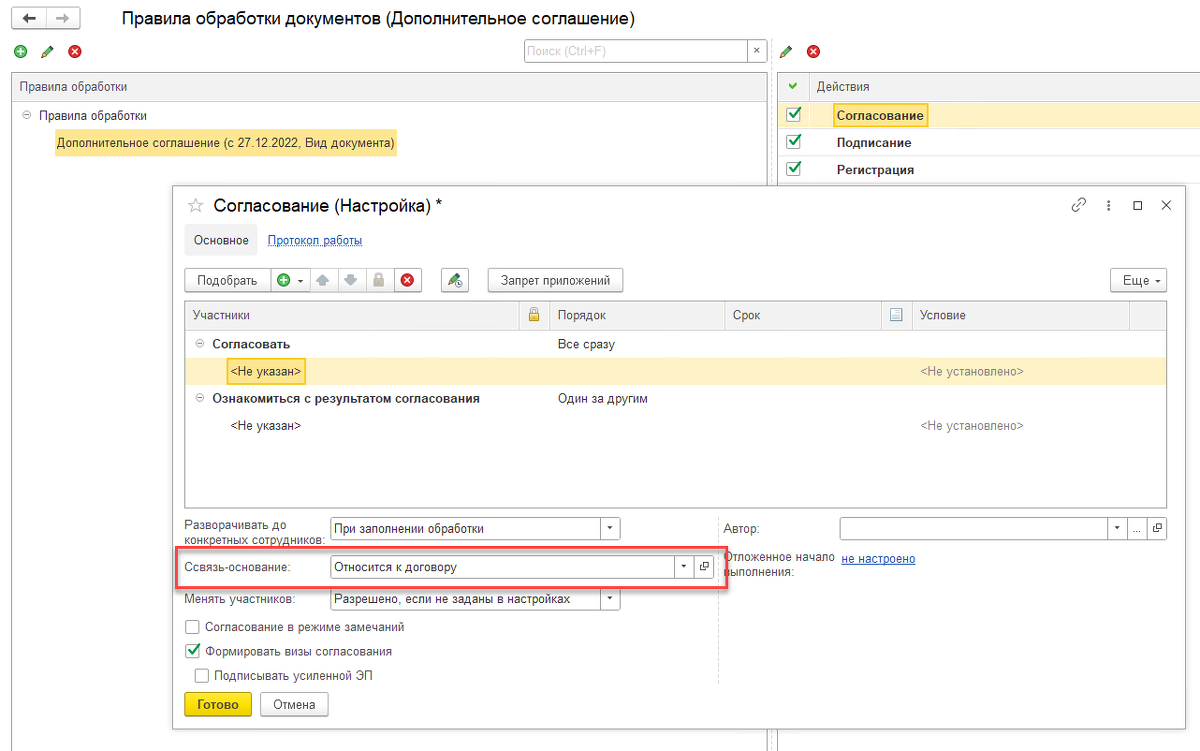The width and height of the screenshot is (1200, 751).
Task: Click the Относится к договору field
Action: [502, 567]
